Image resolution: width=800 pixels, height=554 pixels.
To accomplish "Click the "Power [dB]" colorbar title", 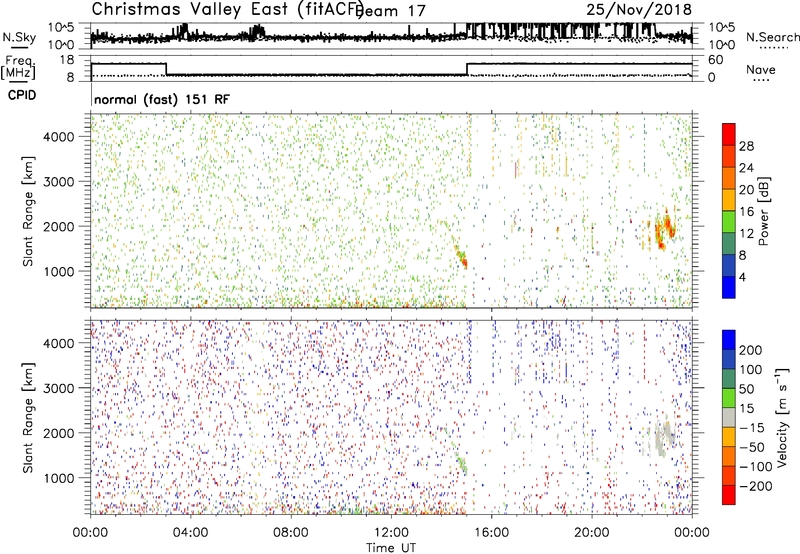I will [x=764, y=211].
